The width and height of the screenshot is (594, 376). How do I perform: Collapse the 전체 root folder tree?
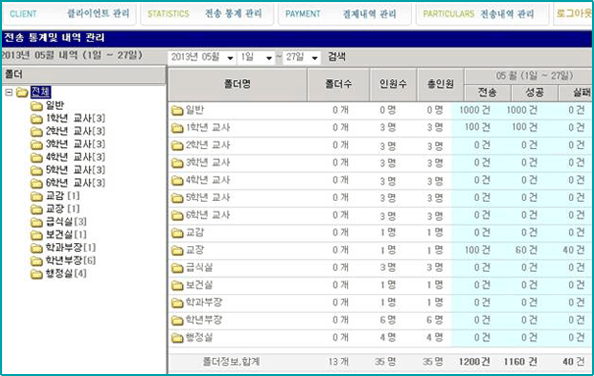coord(9,92)
